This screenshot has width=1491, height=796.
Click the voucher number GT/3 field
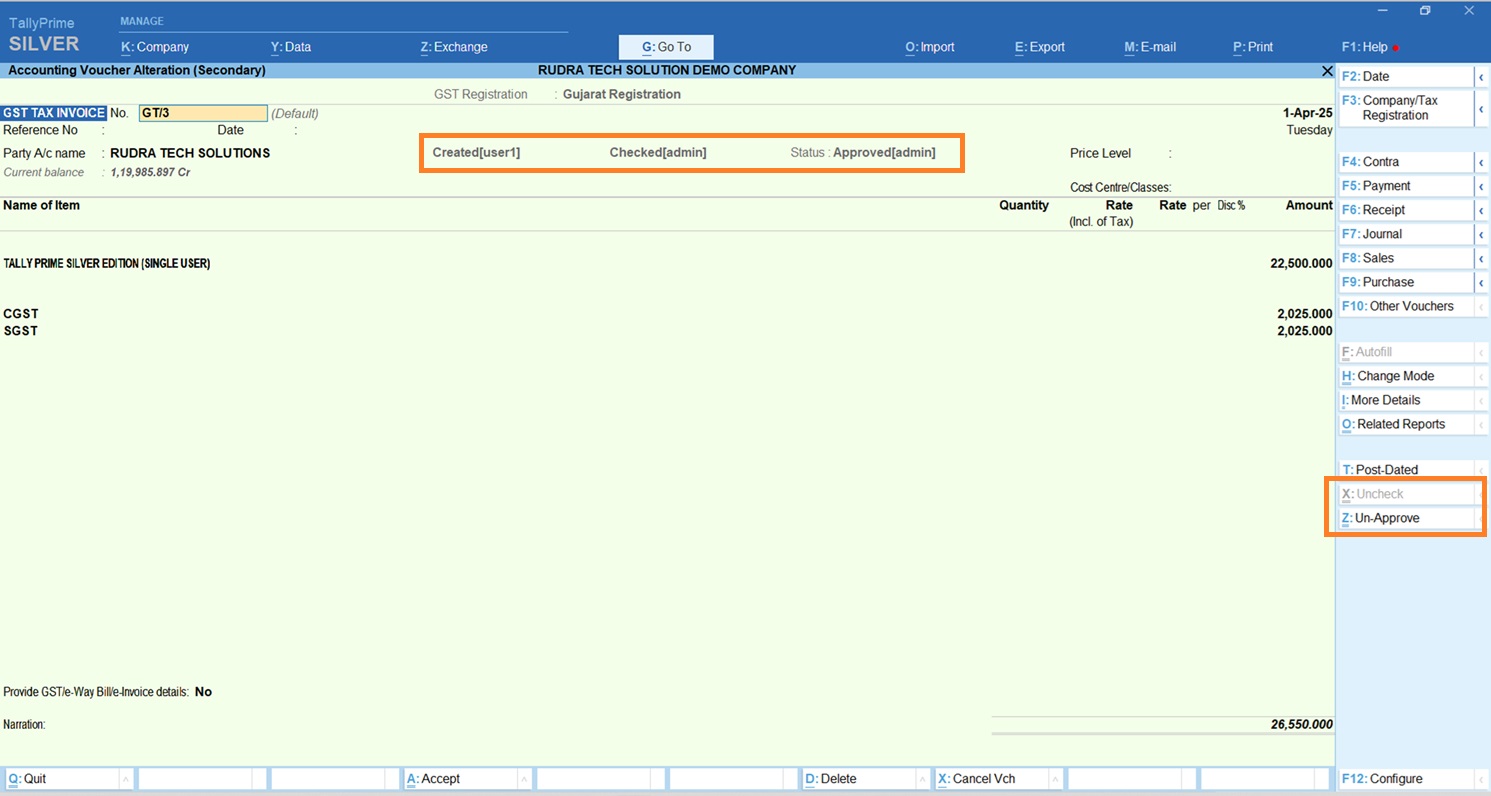pyautogui.click(x=203, y=113)
